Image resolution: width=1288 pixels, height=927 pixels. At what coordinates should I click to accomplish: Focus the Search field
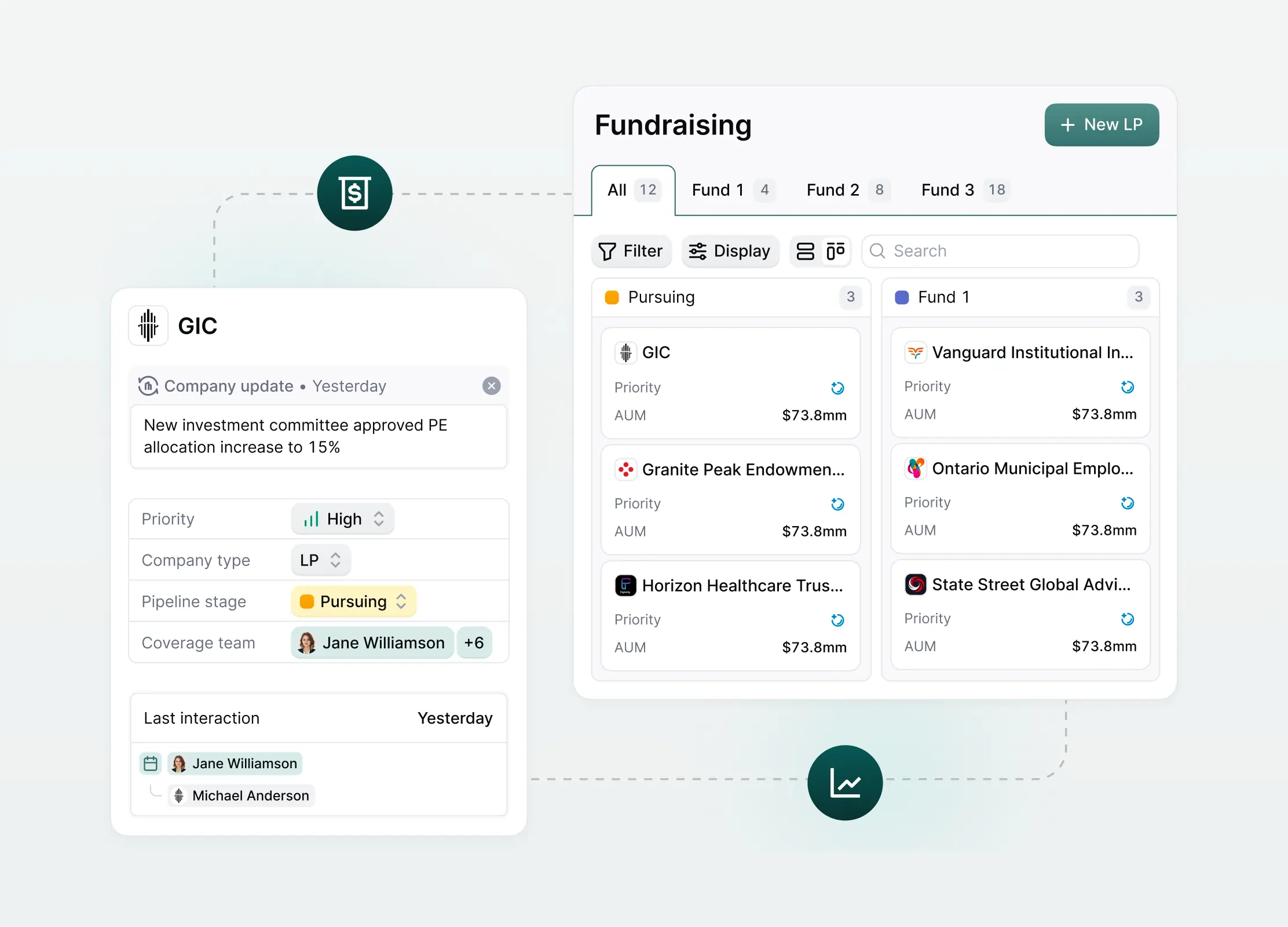[x=1000, y=251]
